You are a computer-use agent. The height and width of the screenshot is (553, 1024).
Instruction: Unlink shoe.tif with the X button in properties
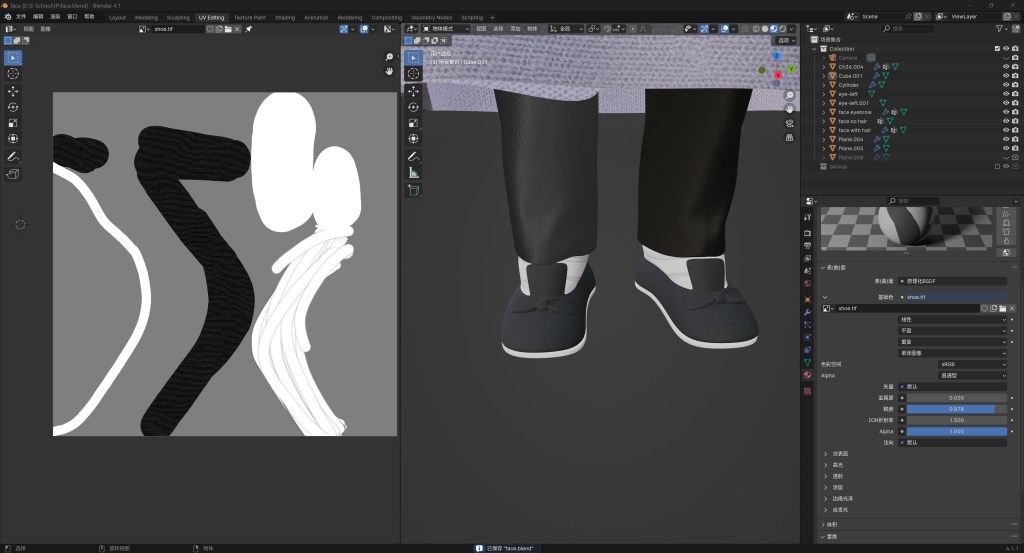point(1011,308)
